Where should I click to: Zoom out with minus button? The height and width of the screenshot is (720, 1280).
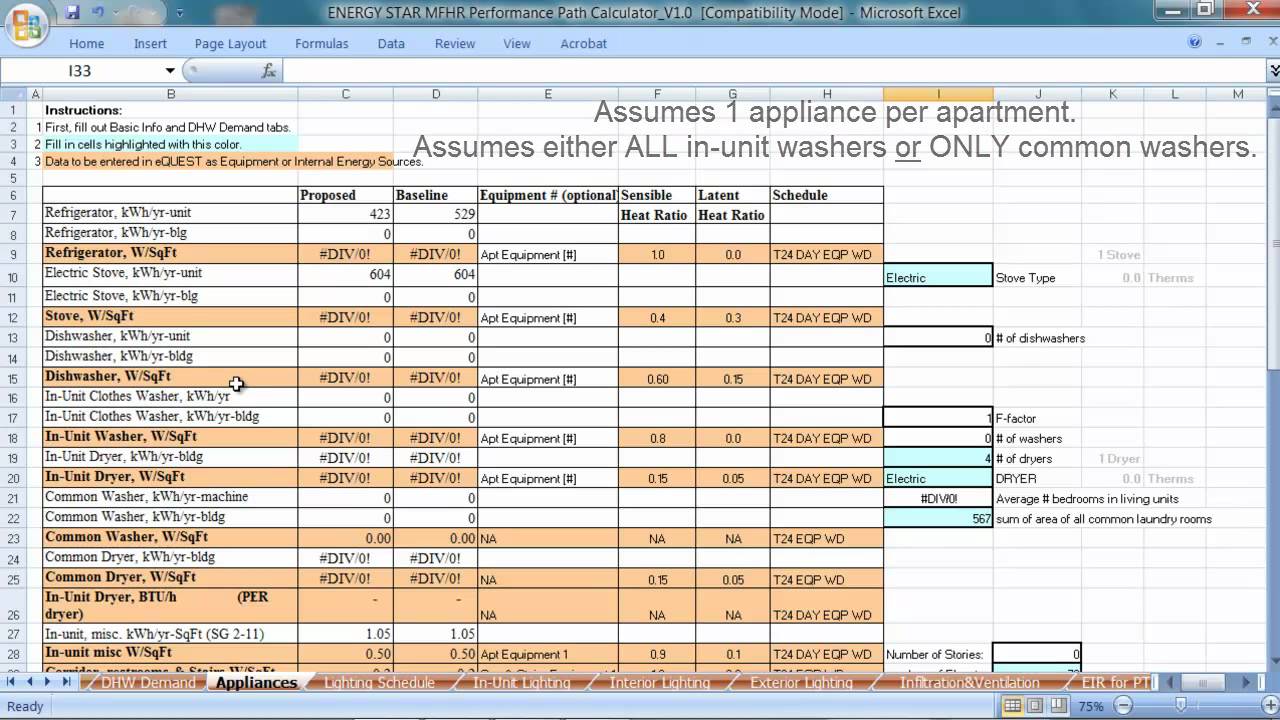pos(1122,706)
